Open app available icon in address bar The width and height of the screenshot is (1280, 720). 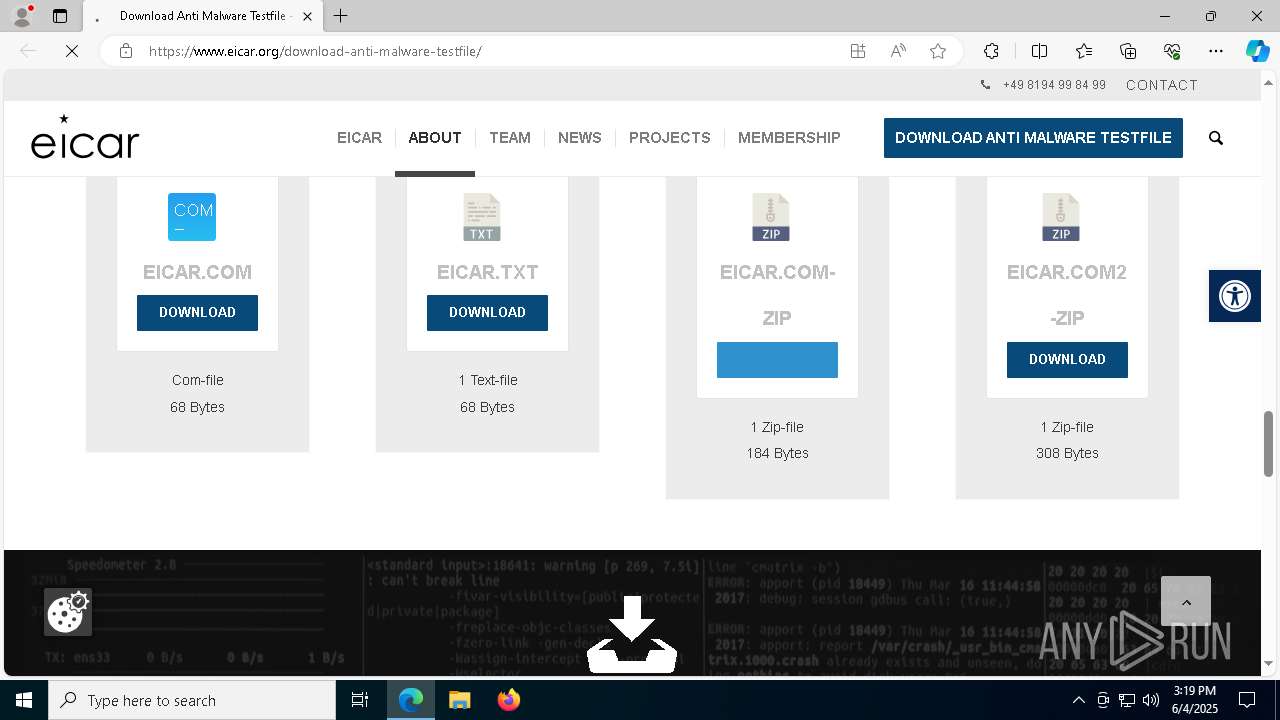tap(858, 51)
